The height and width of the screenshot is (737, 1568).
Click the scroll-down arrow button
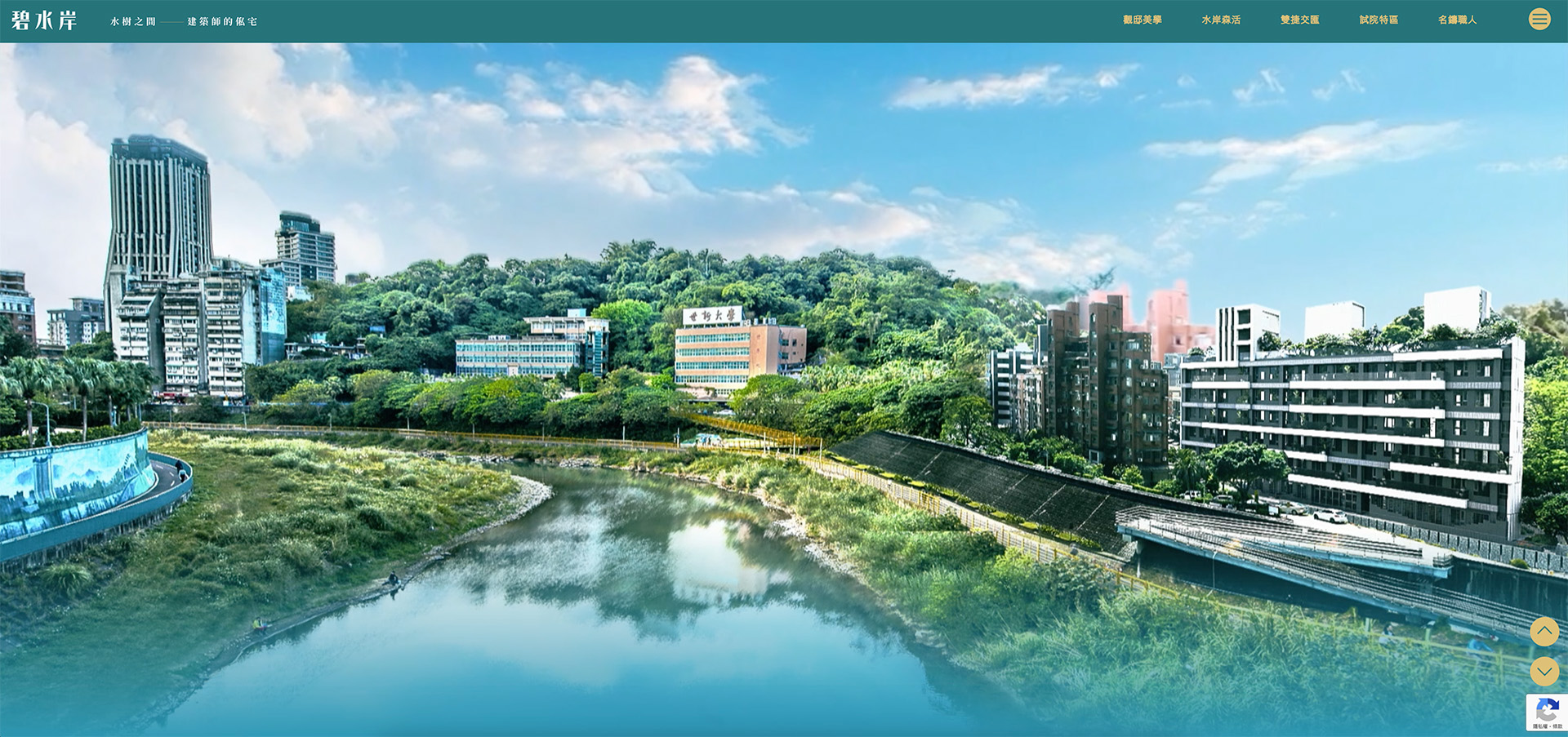click(x=1543, y=671)
